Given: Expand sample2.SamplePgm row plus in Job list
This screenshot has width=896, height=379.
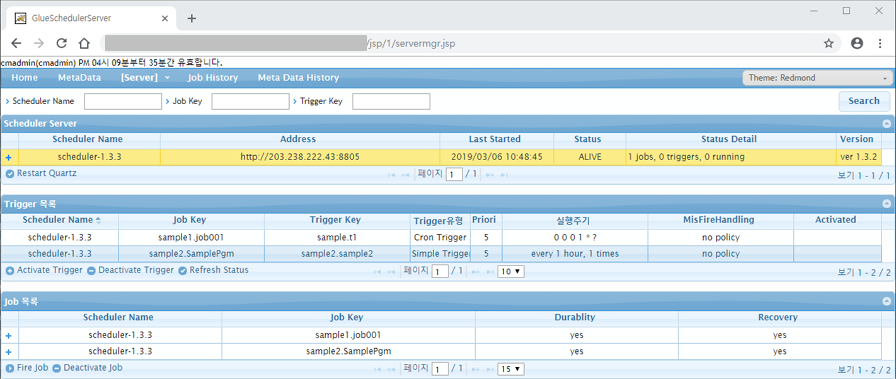Looking at the screenshot, I should [9, 352].
